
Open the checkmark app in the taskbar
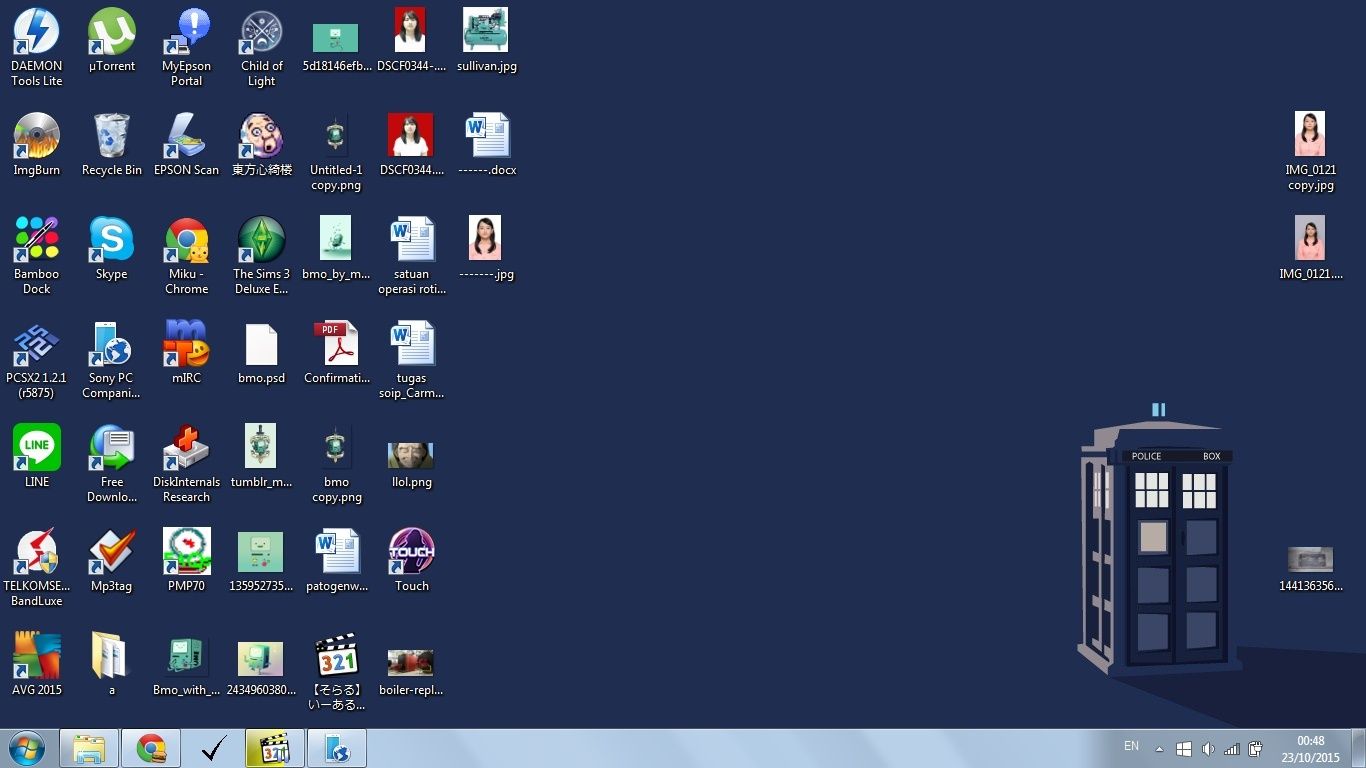click(213, 748)
